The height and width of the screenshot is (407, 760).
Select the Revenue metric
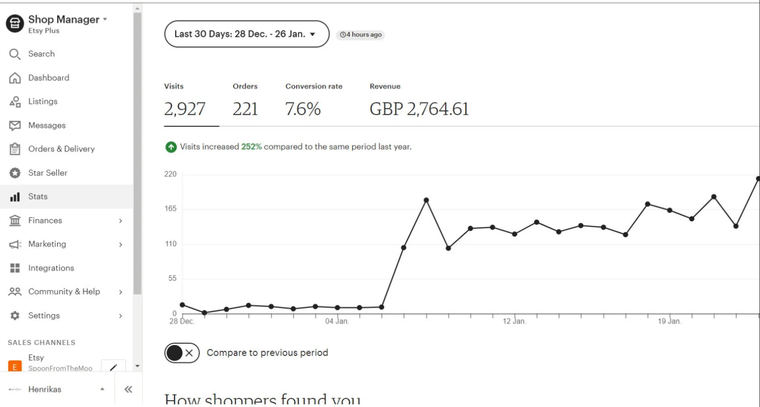click(419, 101)
